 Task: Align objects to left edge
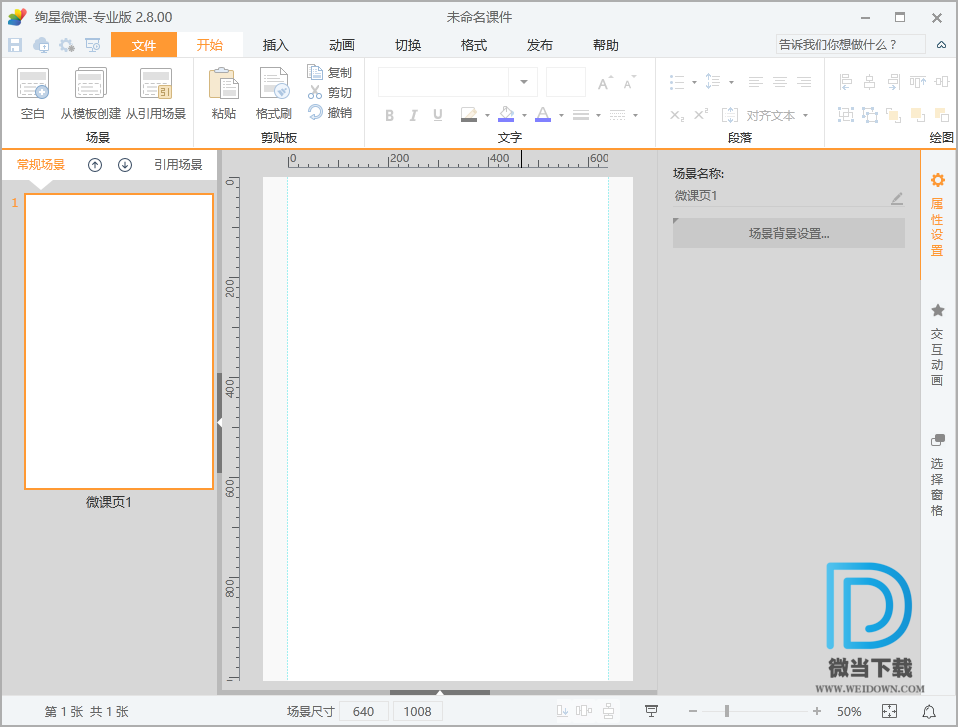coord(846,82)
